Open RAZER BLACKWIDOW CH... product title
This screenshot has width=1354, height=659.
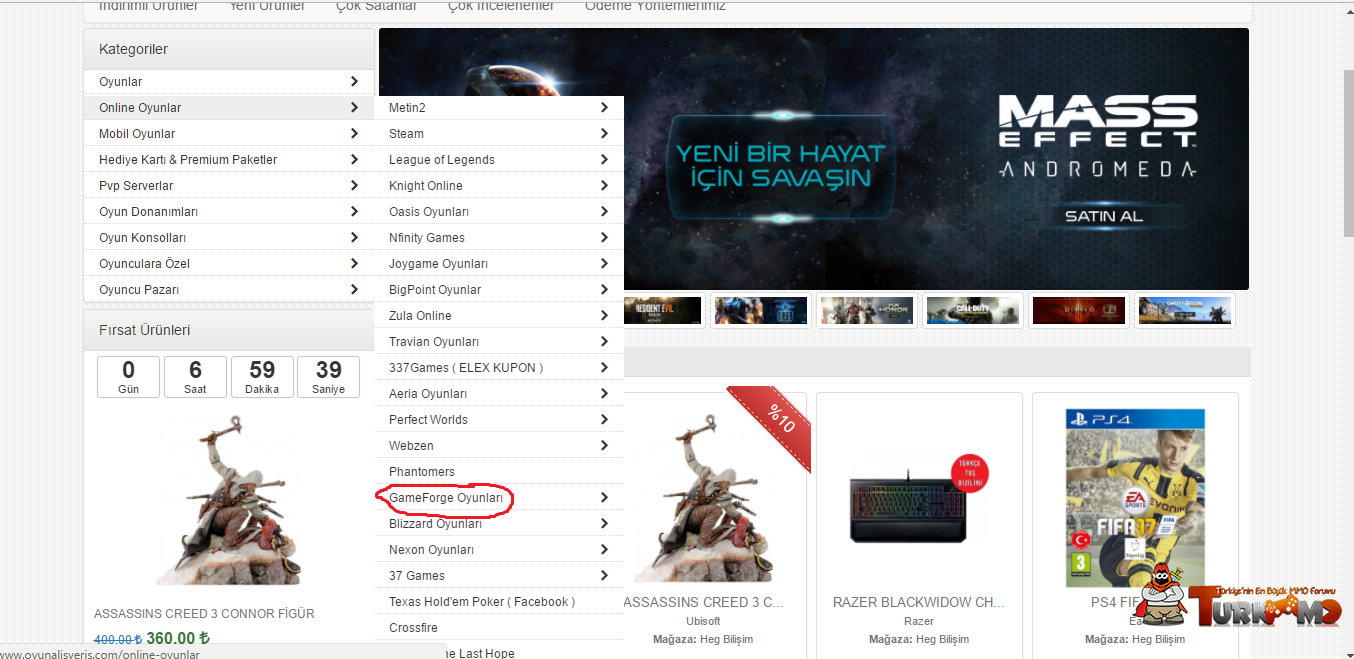click(919, 603)
